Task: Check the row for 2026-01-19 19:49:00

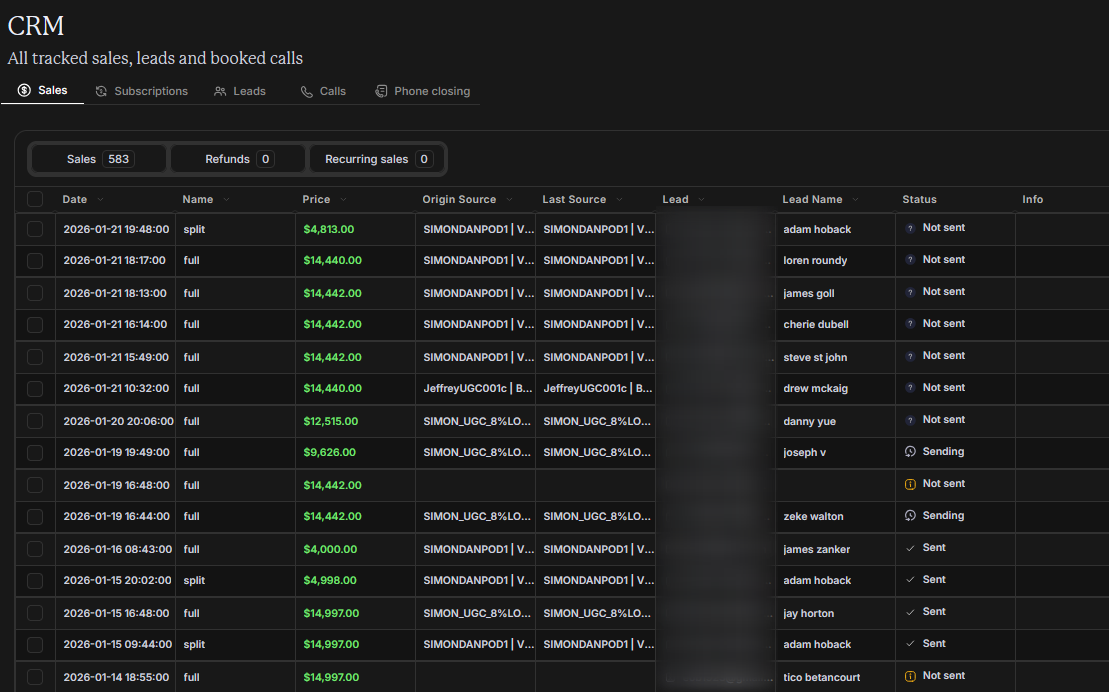Action: 35,452
